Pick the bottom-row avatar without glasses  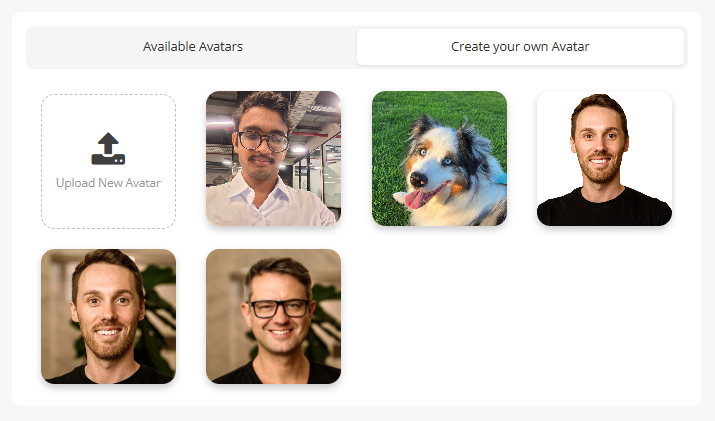point(108,316)
